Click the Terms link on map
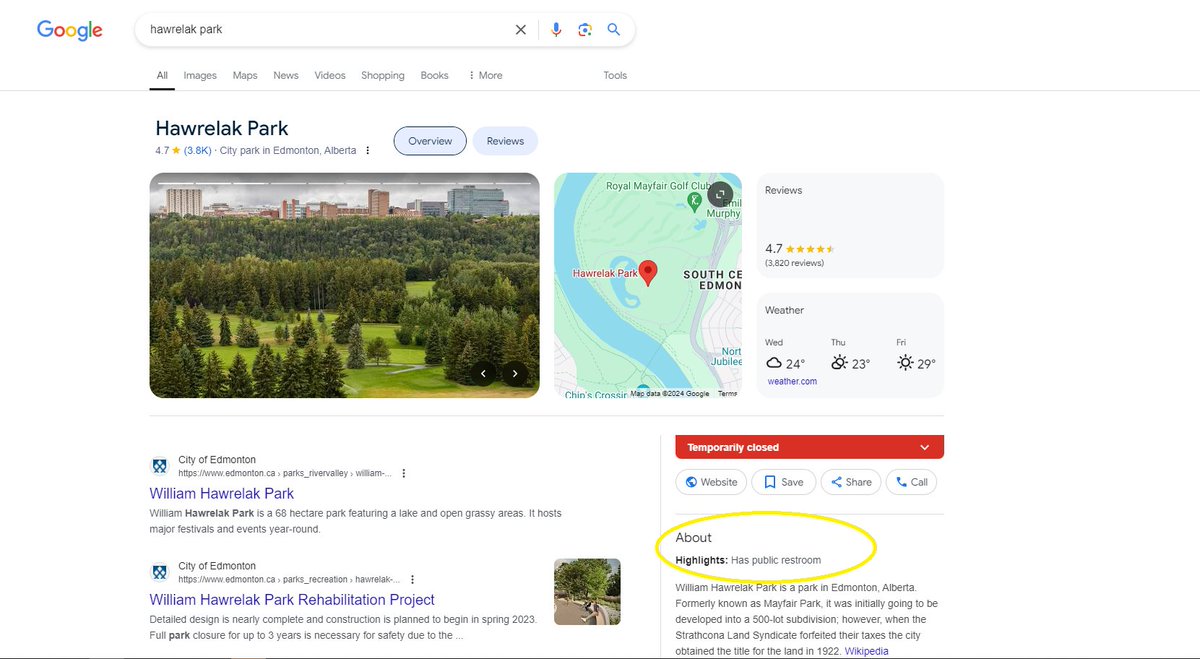This screenshot has height=659, width=1200. [x=727, y=394]
